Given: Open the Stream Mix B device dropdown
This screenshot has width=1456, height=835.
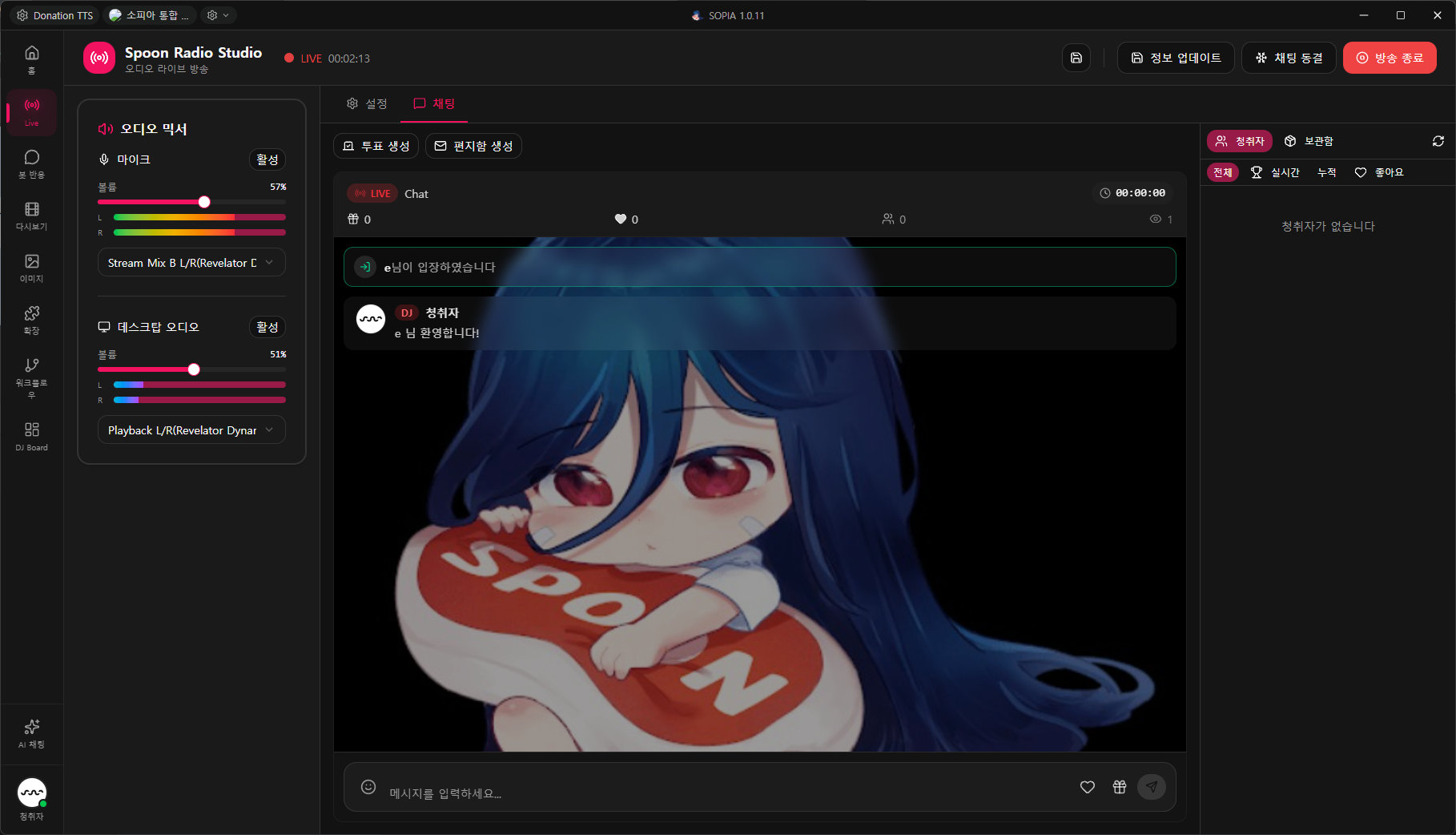Looking at the screenshot, I should [191, 263].
